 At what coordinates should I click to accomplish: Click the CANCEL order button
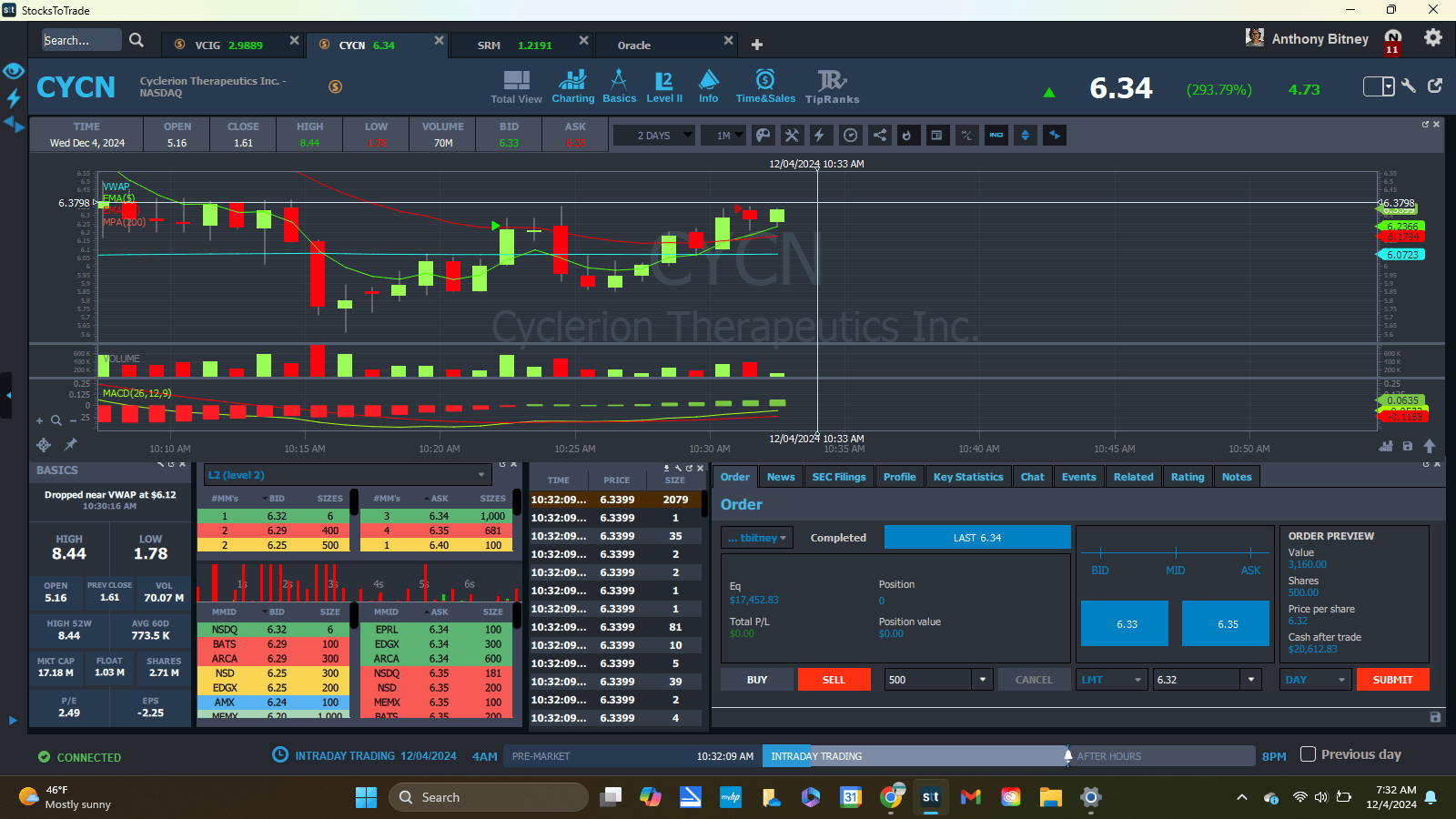1034,680
